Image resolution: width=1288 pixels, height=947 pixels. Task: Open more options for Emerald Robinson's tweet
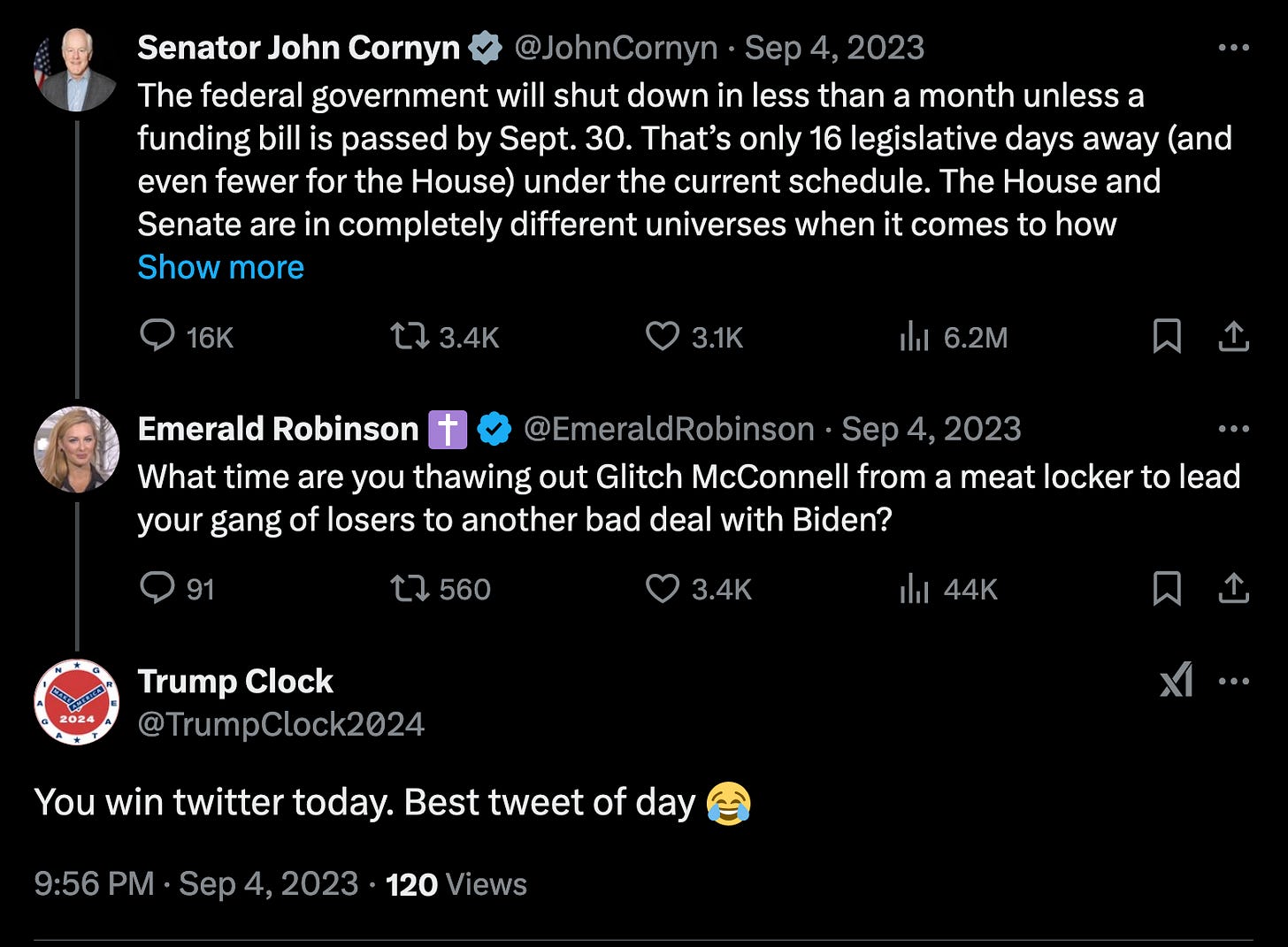point(1234,429)
